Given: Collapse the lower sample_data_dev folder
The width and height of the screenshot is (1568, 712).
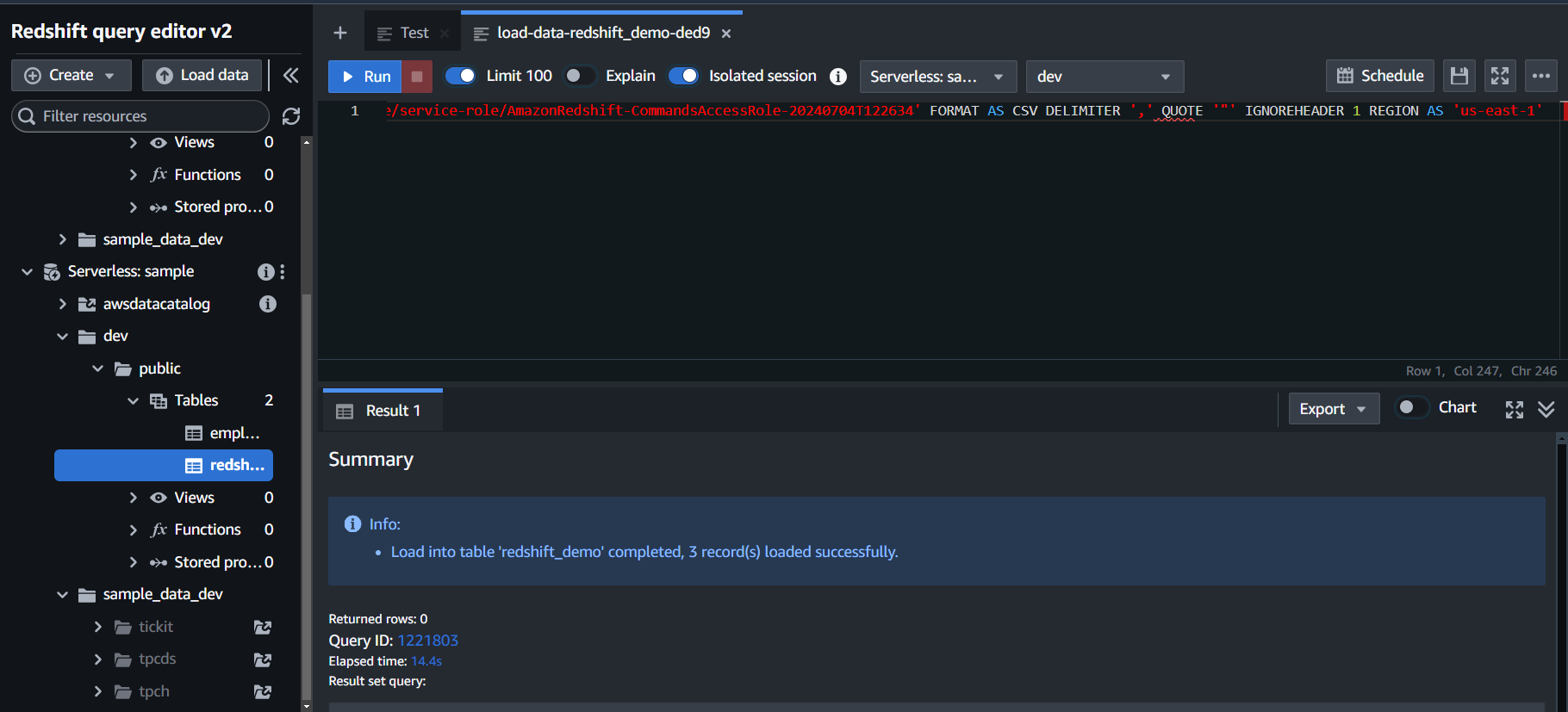Looking at the screenshot, I should 62,595.
